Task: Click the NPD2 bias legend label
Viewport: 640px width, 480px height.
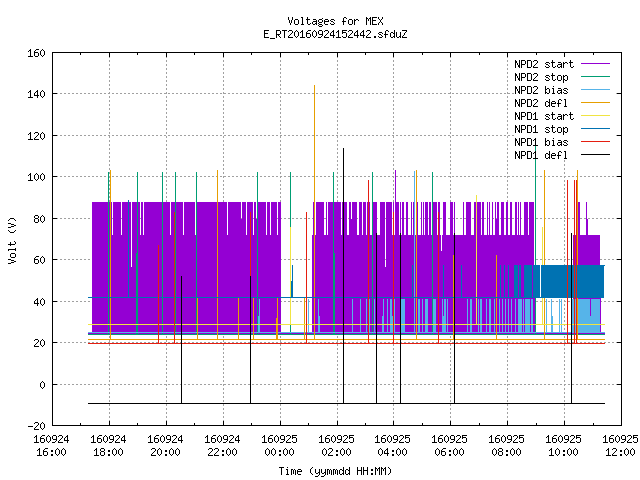Action: [541, 90]
